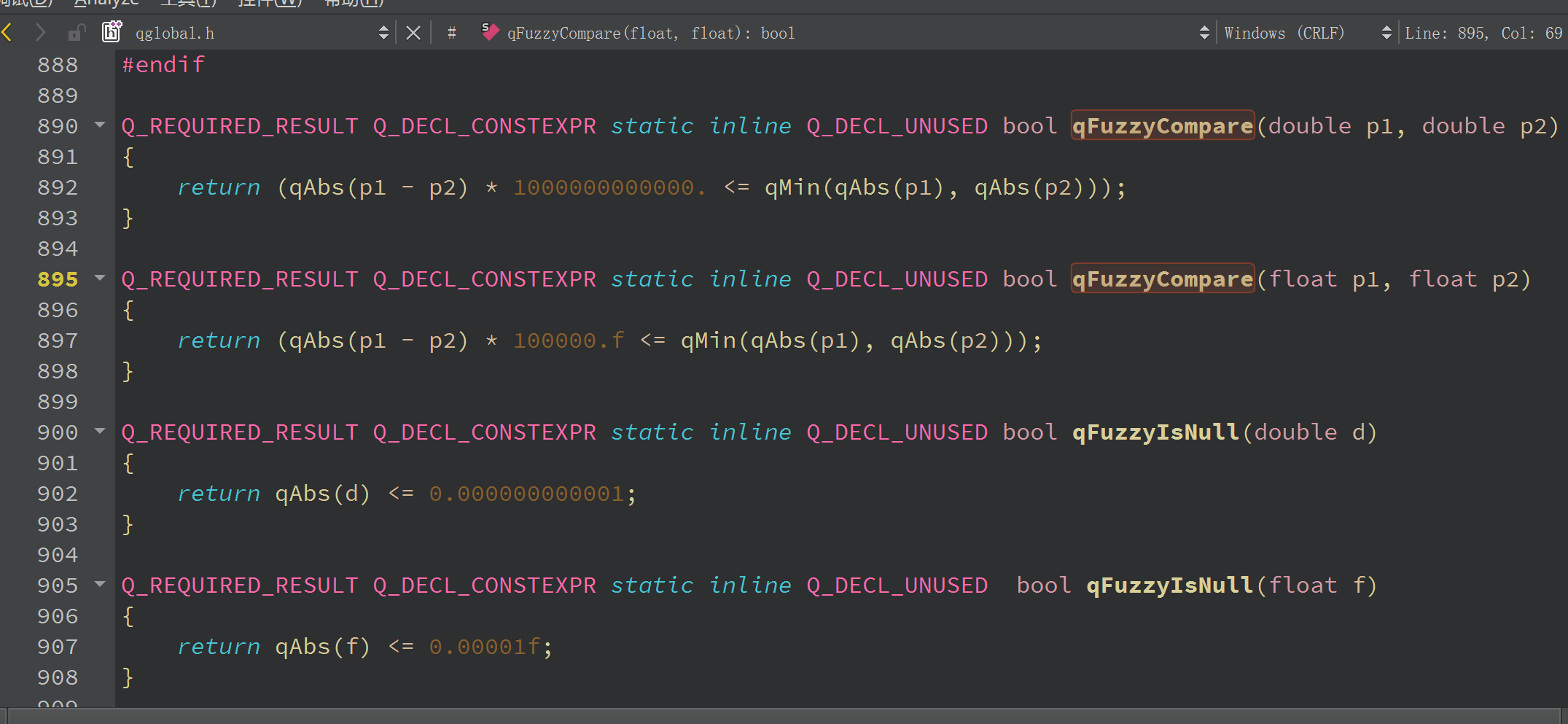Click the function symbol icon beside qFuzzyCompare
The height and width of the screenshot is (724, 1568).
(x=490, y=32)
